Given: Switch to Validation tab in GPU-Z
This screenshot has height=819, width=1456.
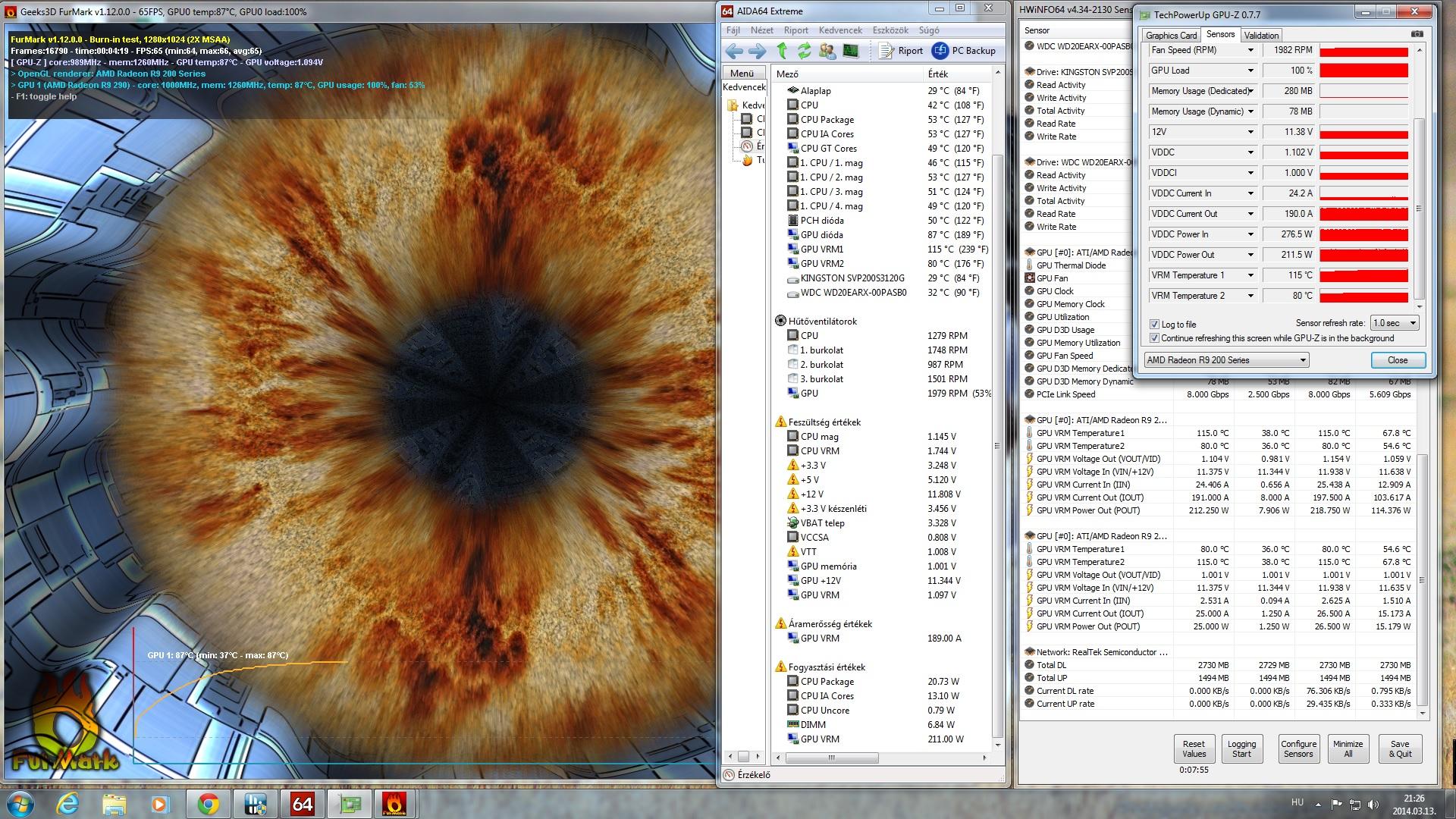Looking at the screenshot, I should coord(1260,35).
